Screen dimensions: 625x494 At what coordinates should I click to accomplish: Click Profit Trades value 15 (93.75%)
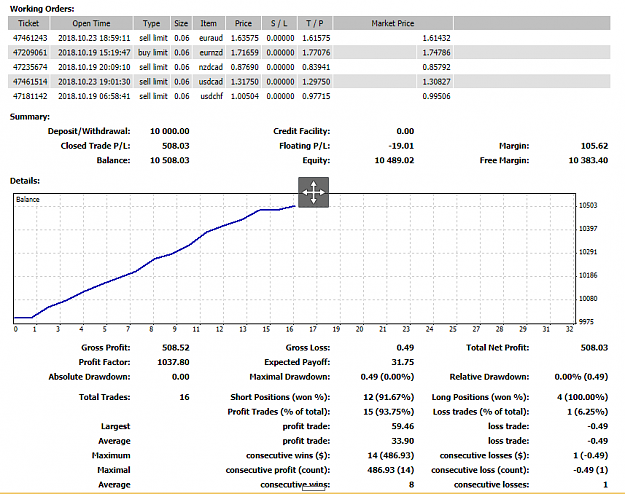tap(389, 412)
